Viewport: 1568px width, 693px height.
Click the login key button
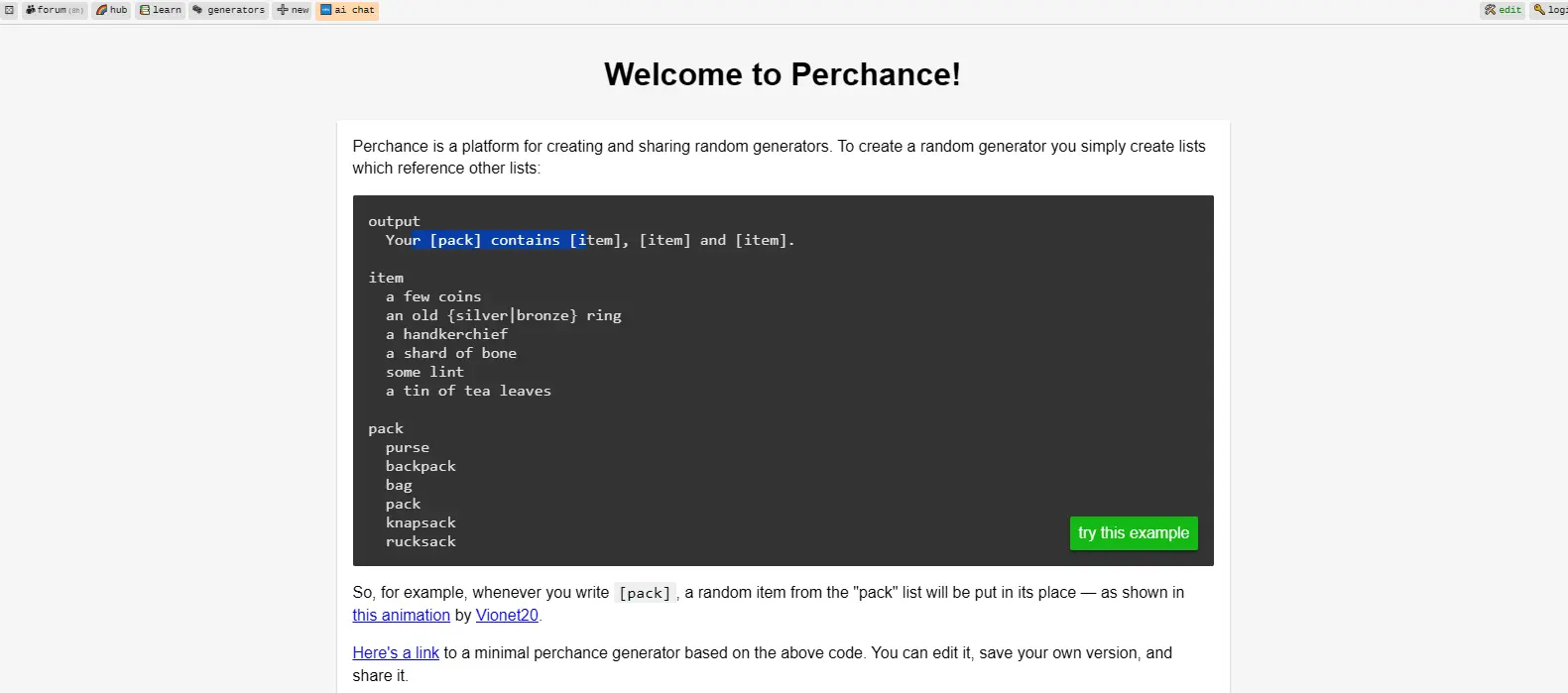[1549, 10]
